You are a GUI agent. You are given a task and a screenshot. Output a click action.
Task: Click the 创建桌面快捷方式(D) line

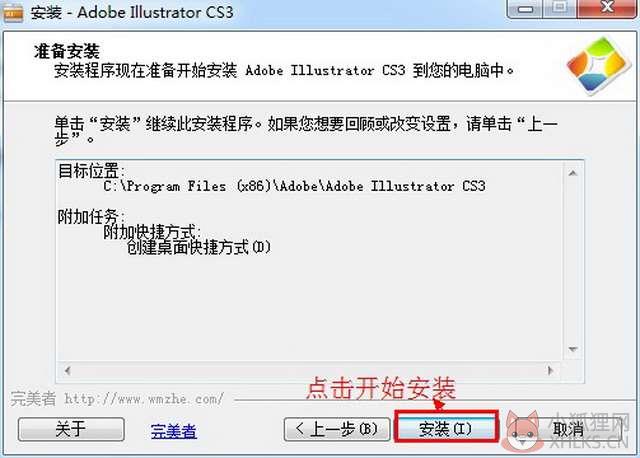(198, 247)
